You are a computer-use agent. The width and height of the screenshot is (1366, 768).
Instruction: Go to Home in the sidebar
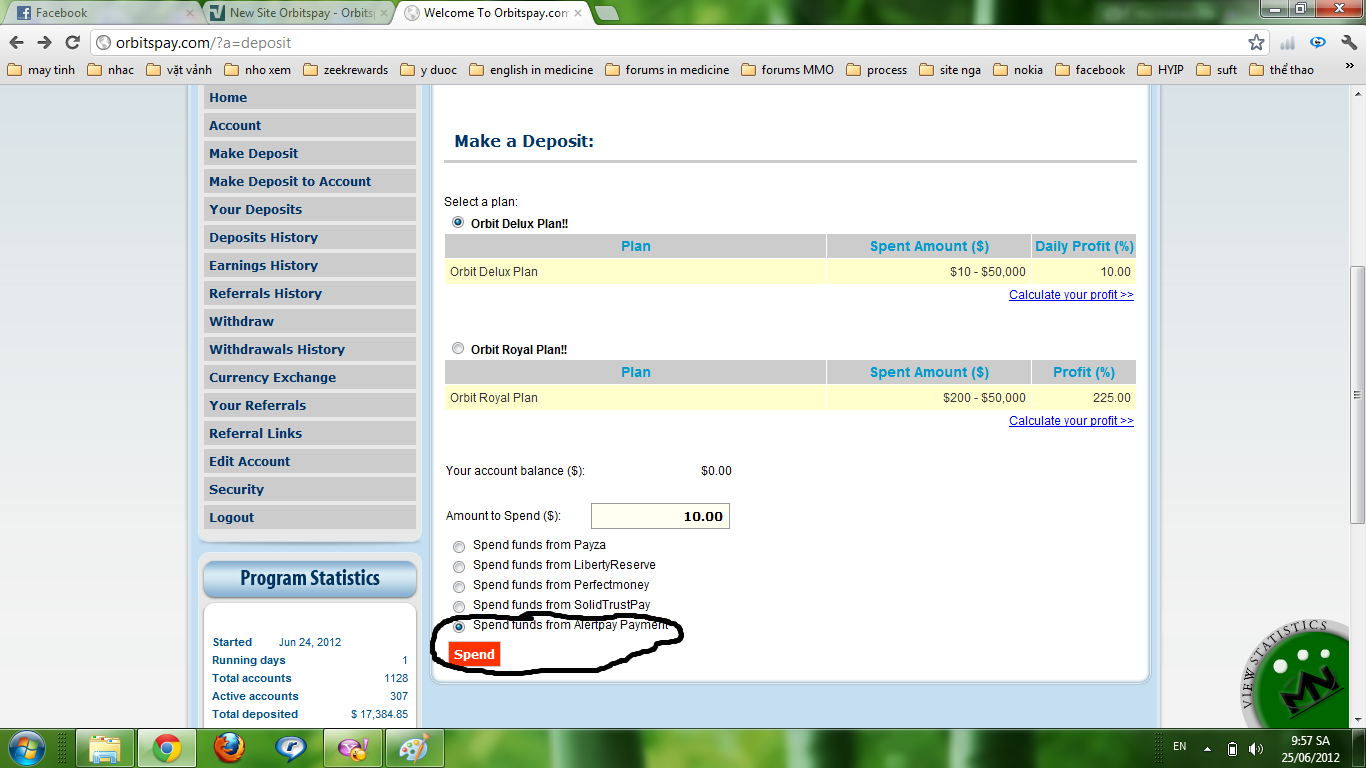coord(309,97)
